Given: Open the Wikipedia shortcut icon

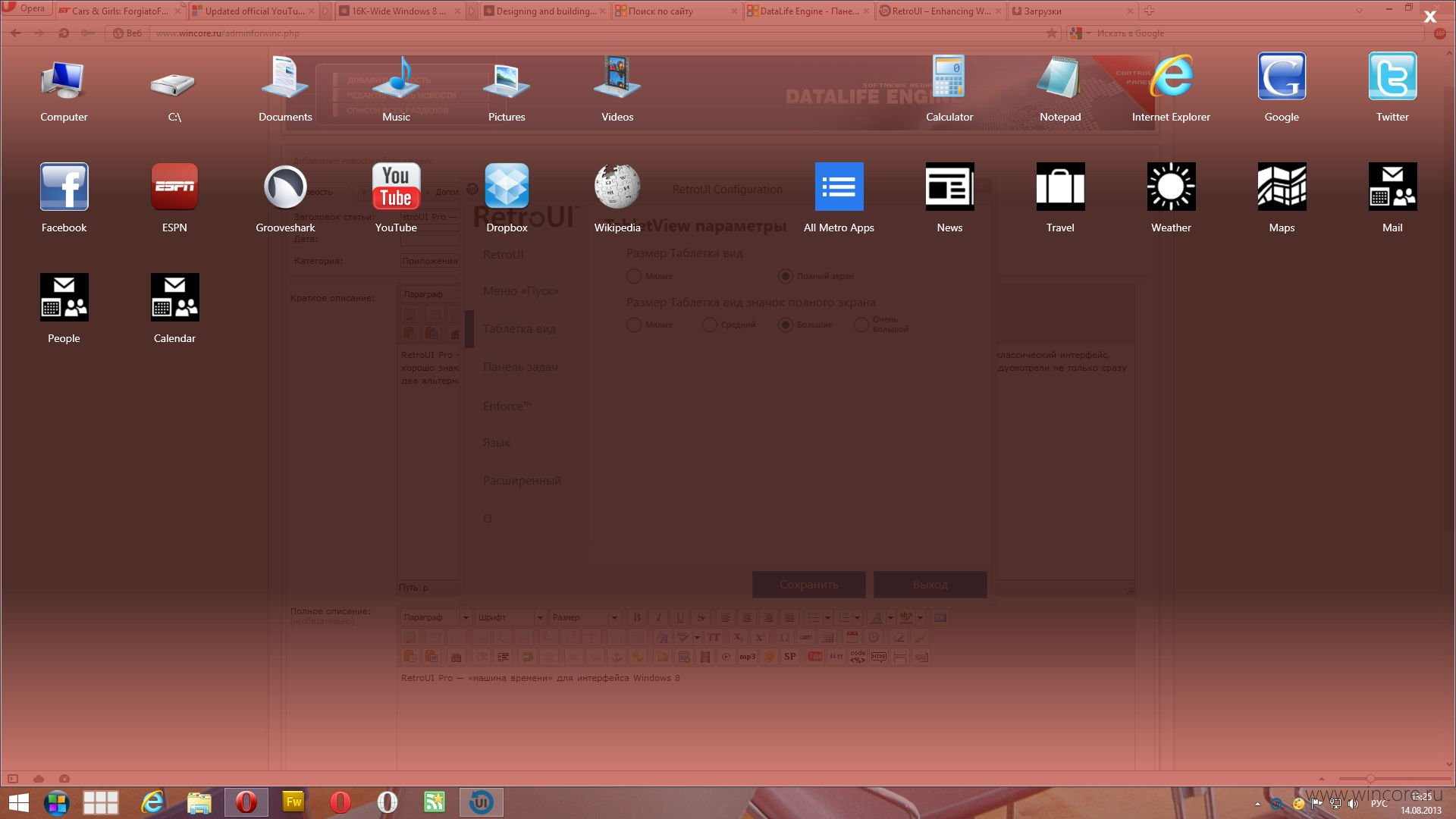Looking at the screenshot, I should 617,187.
